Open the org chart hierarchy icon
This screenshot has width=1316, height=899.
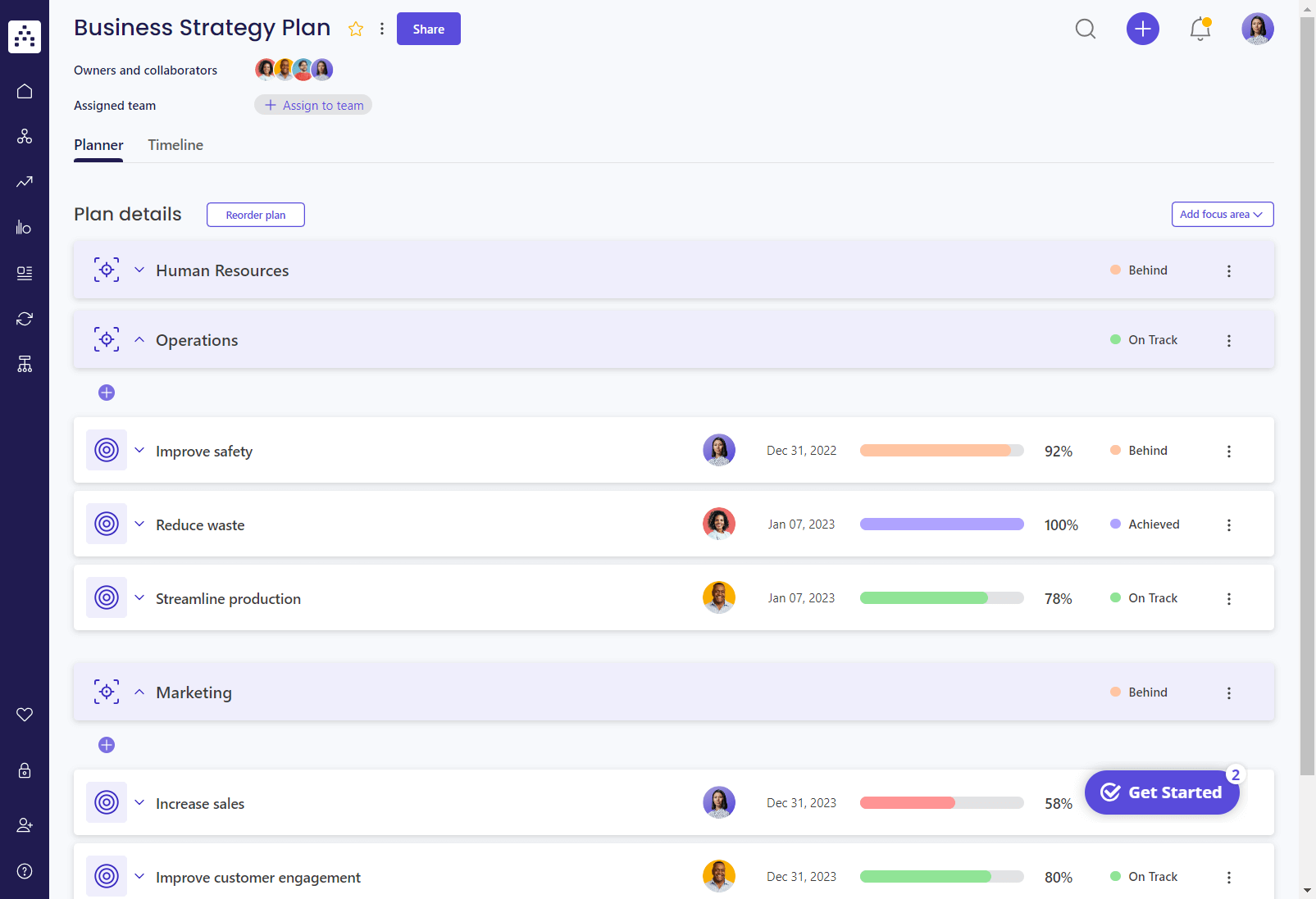(x=25, y=364)
